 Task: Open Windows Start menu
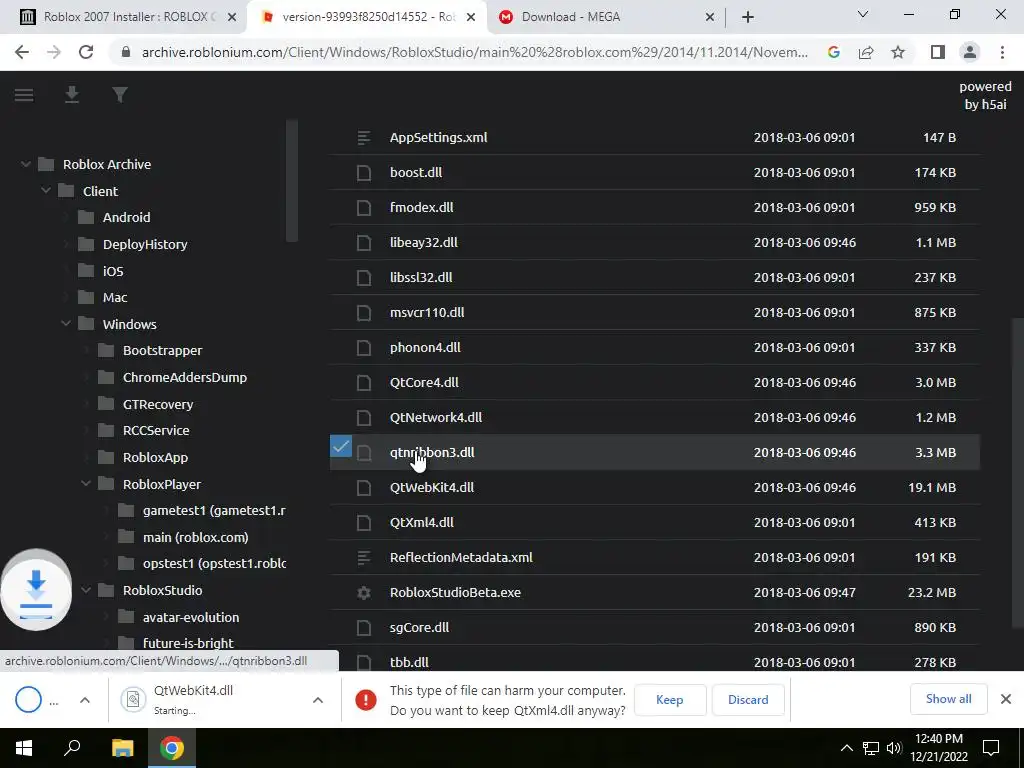coord(24,748)
